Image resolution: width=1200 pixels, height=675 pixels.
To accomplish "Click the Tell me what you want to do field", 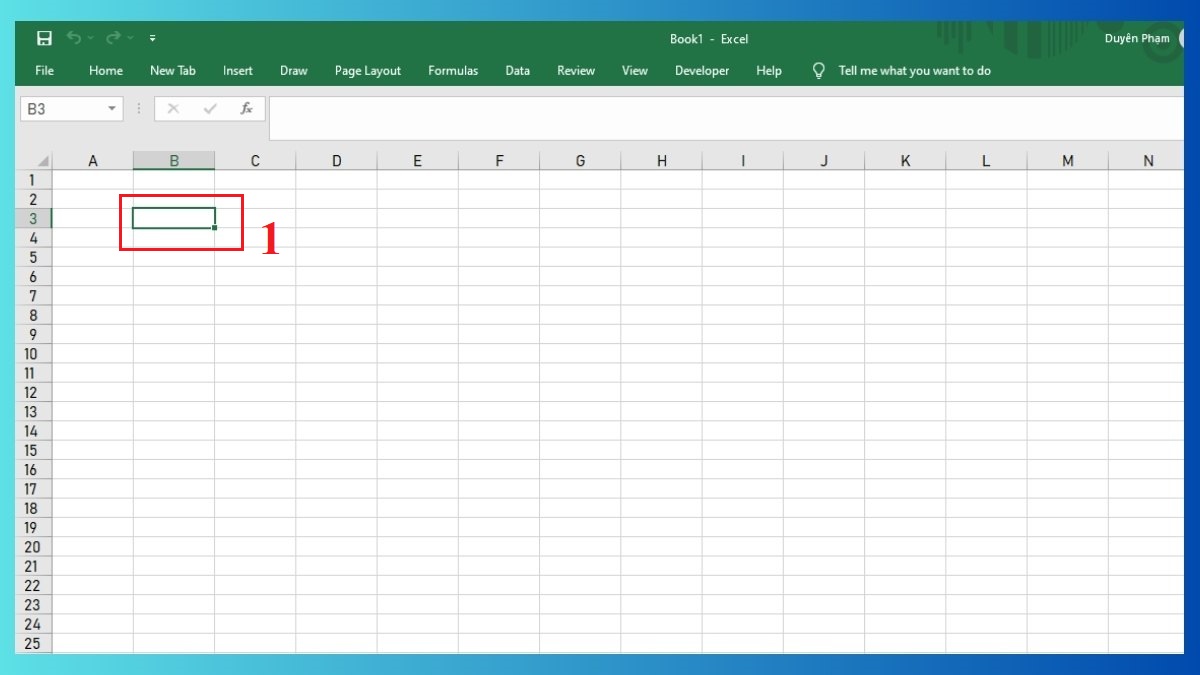I will tap(915, 70).
